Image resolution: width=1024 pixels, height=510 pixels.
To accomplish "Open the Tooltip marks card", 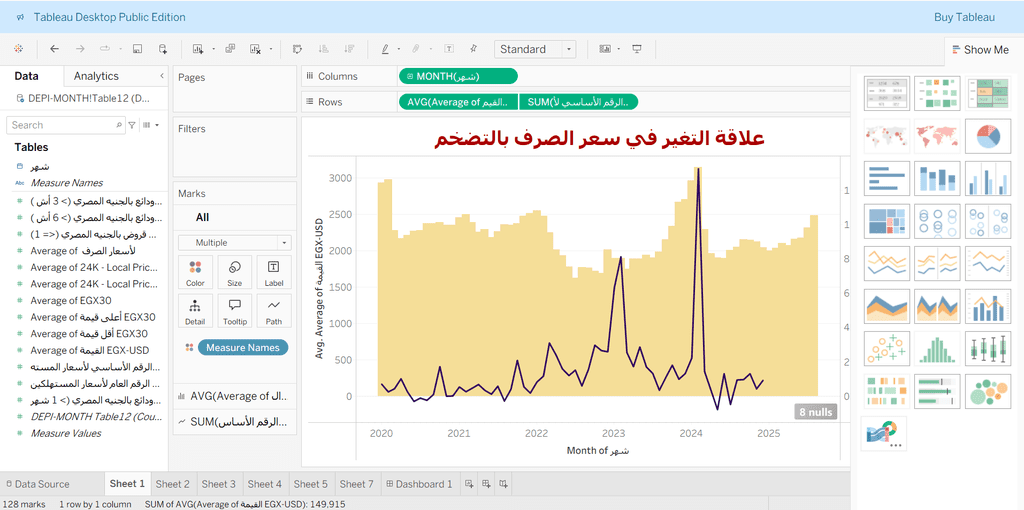I will point(234,311).
